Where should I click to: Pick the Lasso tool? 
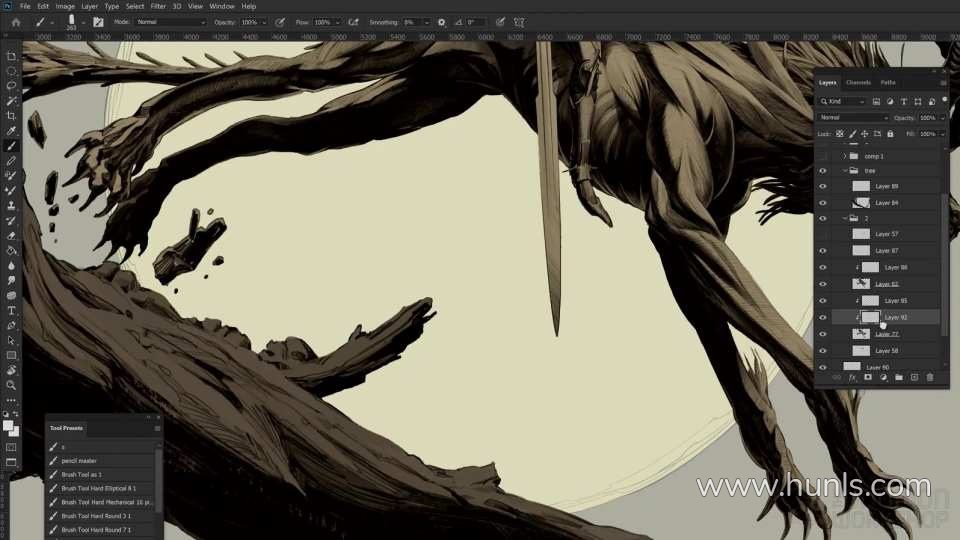click(x=12, y=86)
